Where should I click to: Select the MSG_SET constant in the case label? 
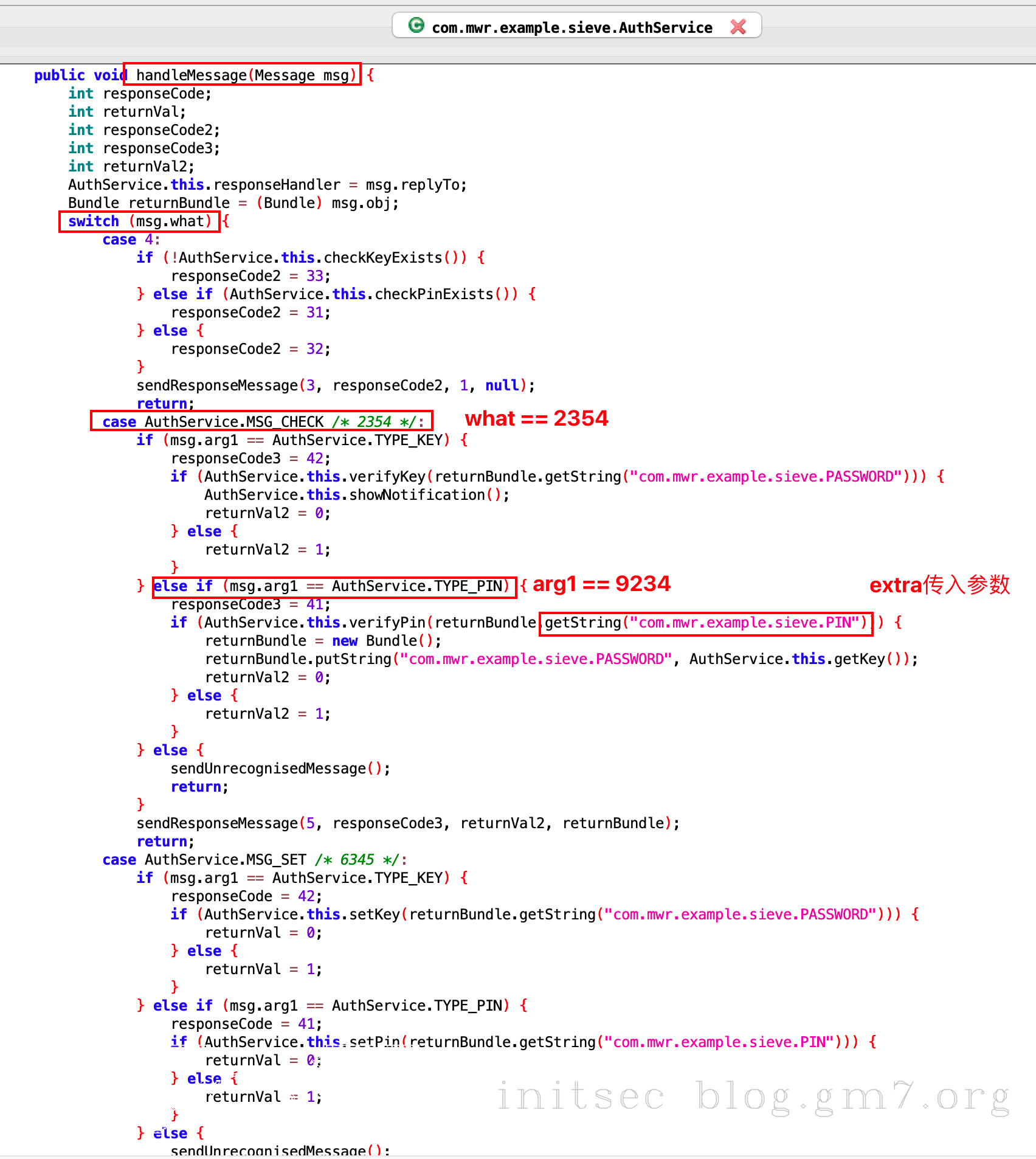pos(276,859)
